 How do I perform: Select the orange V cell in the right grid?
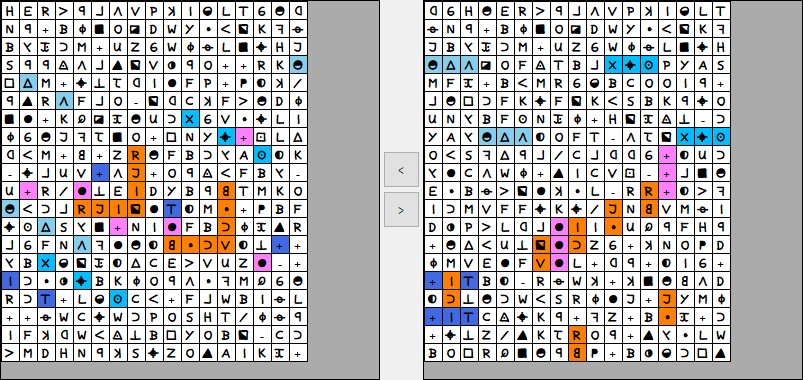click(540, 264)
